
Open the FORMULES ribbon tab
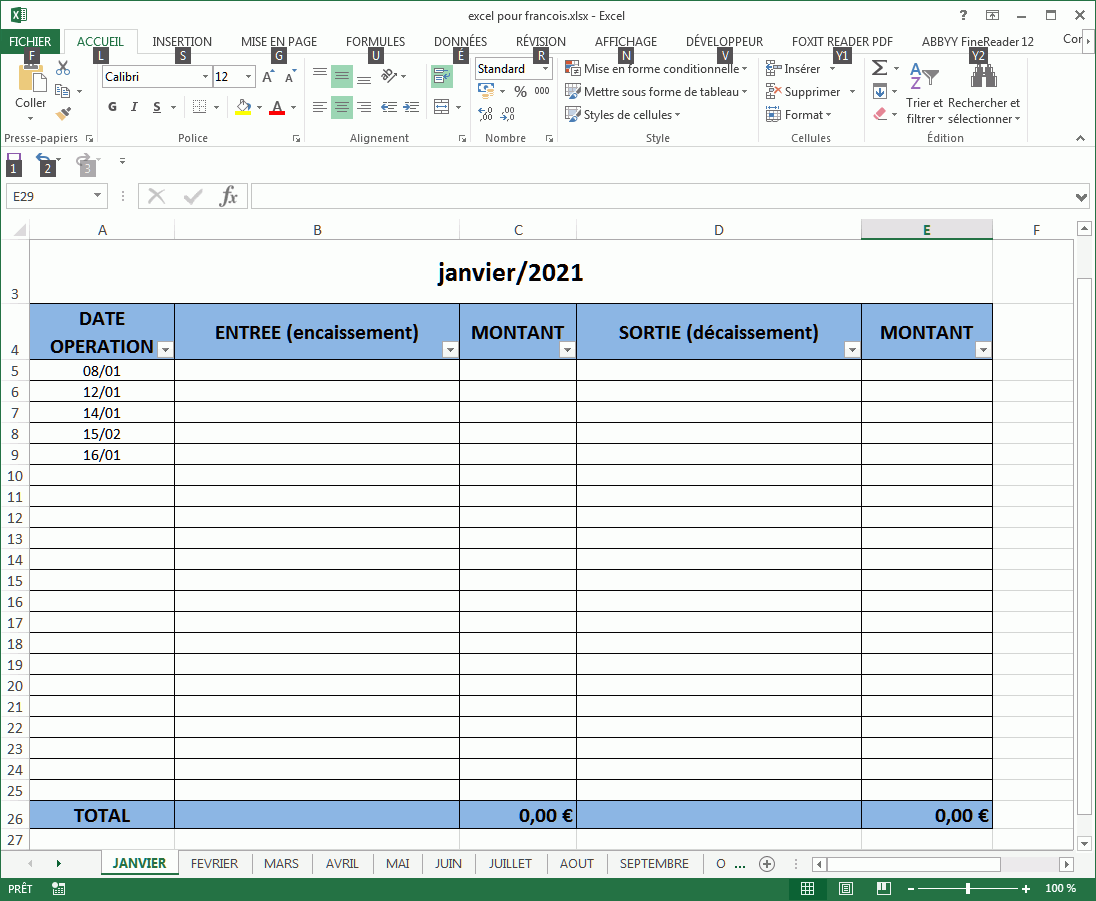coord(375,42)
